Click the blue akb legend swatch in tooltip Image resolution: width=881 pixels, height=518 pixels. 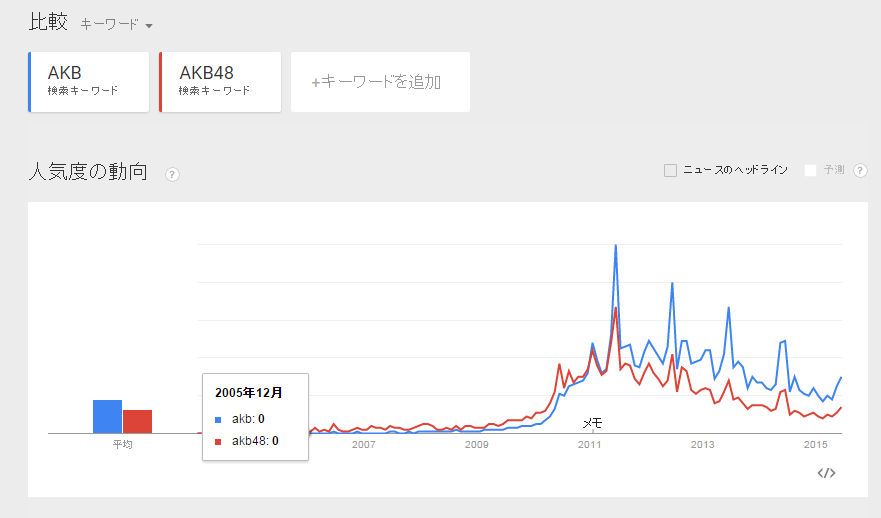(219, 419)
